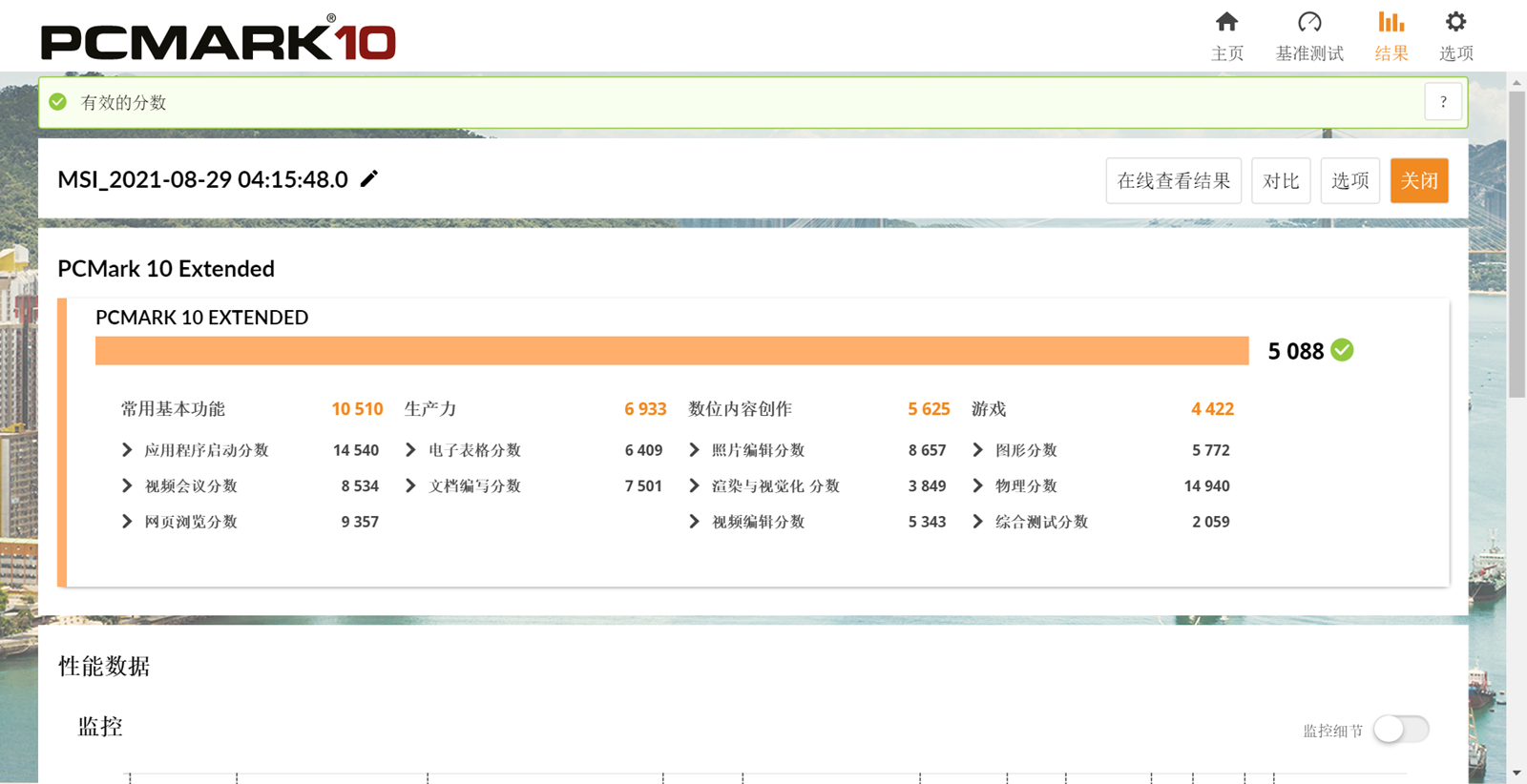Expand 电子表格分数 score details
This screenshot has height=784, width=1527.
[410, 449]
